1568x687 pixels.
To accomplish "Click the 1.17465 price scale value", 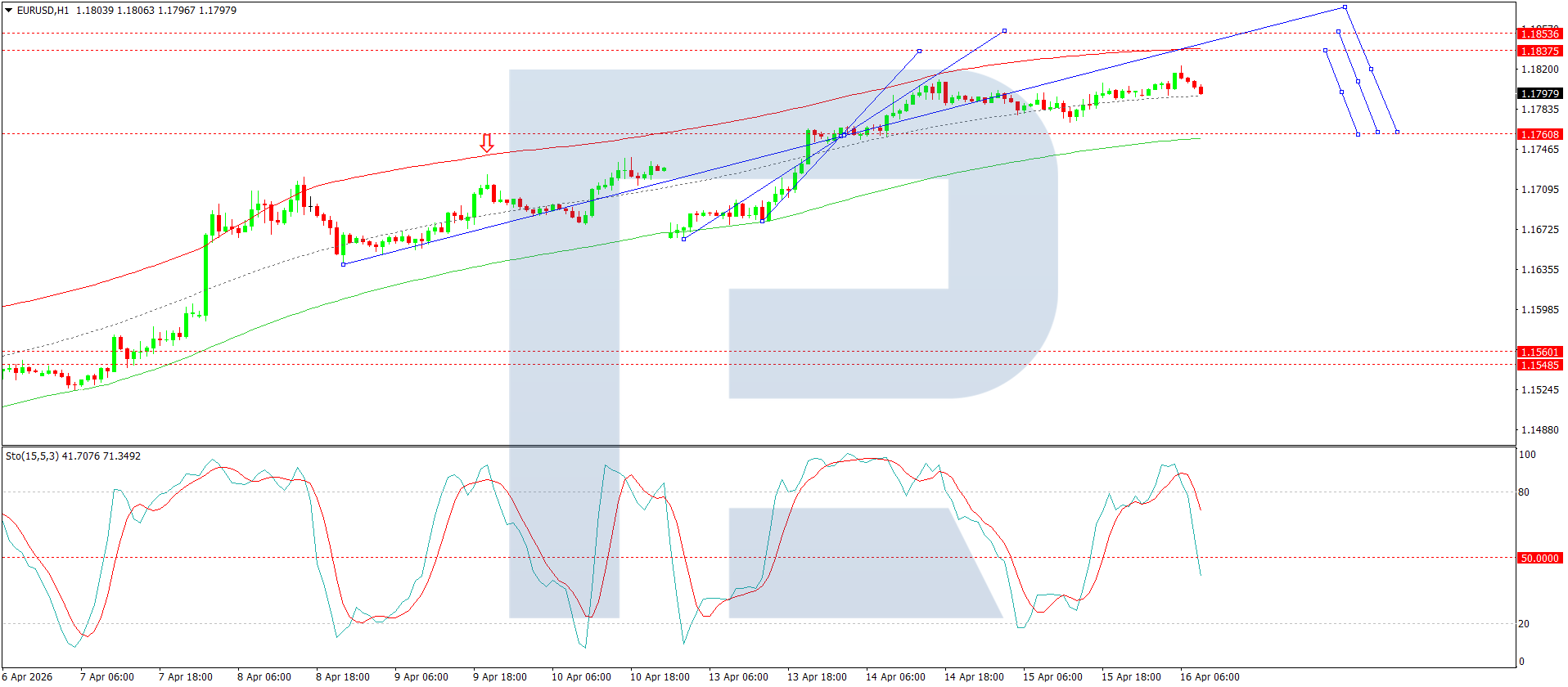I will (1539, 150).
